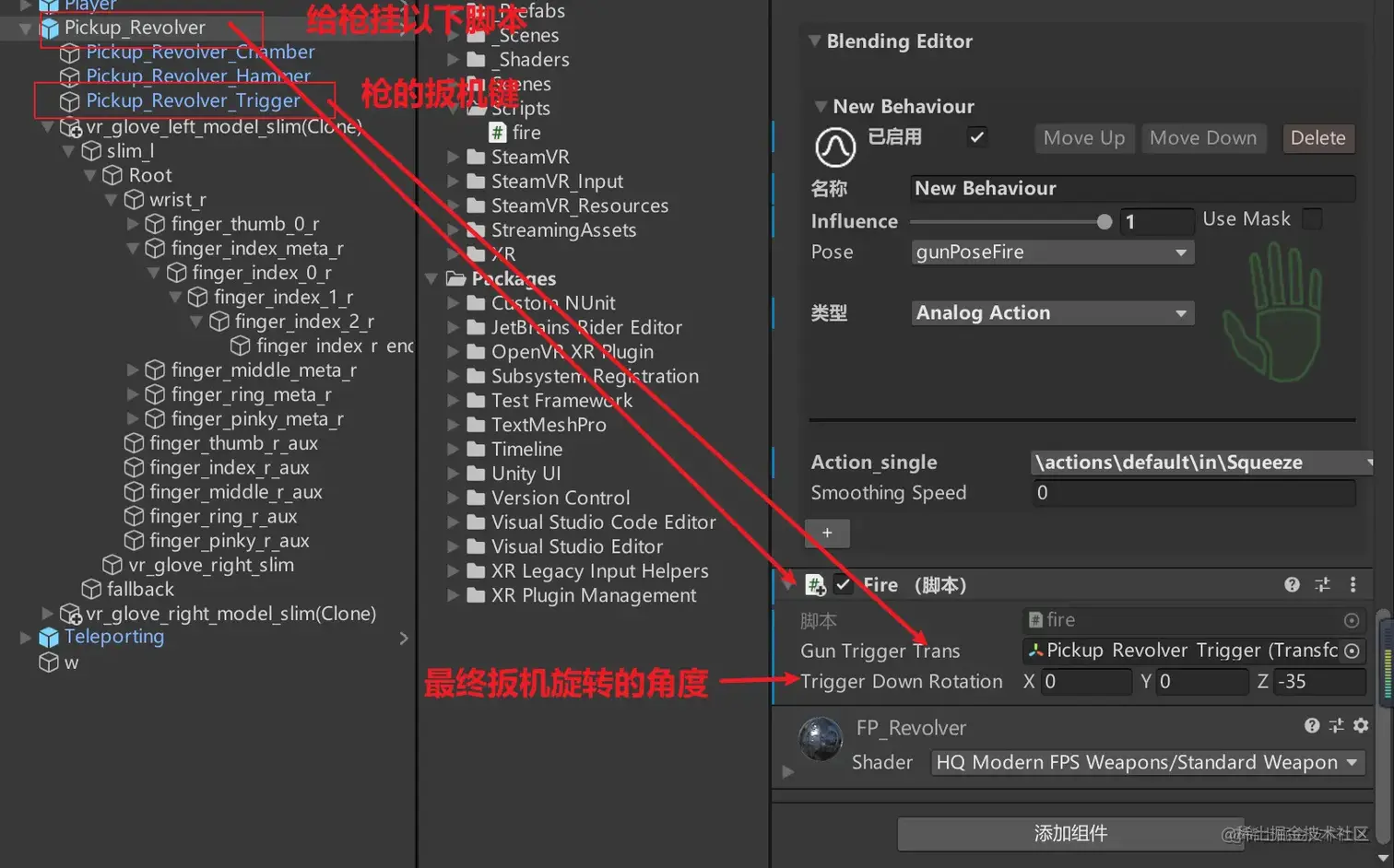The image size is (1394, 868).
Task: Open the Shader selection dropdown
Action: [1148, 763]
